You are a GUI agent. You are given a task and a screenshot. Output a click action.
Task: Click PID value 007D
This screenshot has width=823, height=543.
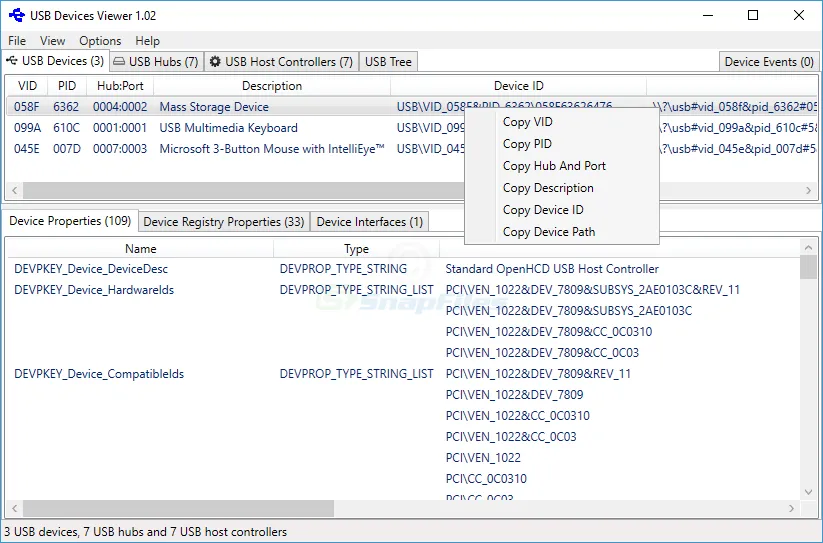point(67,148)
